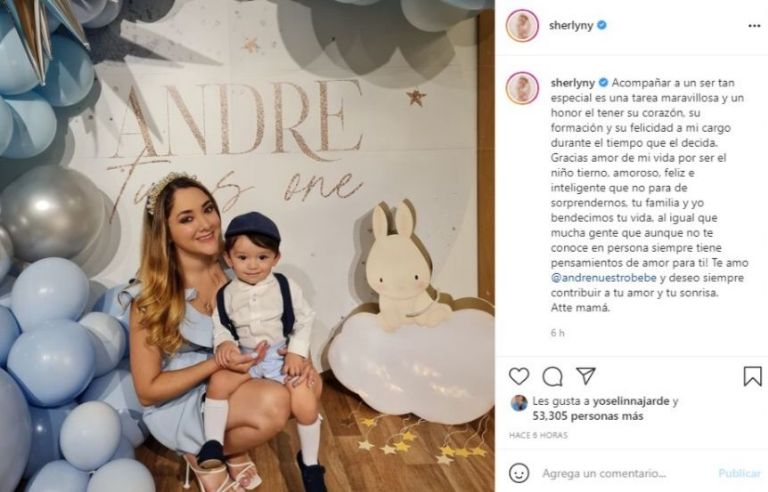The image size is (768, 492).
Task: Click the birthday photo of the post
Action: [247, 246]
